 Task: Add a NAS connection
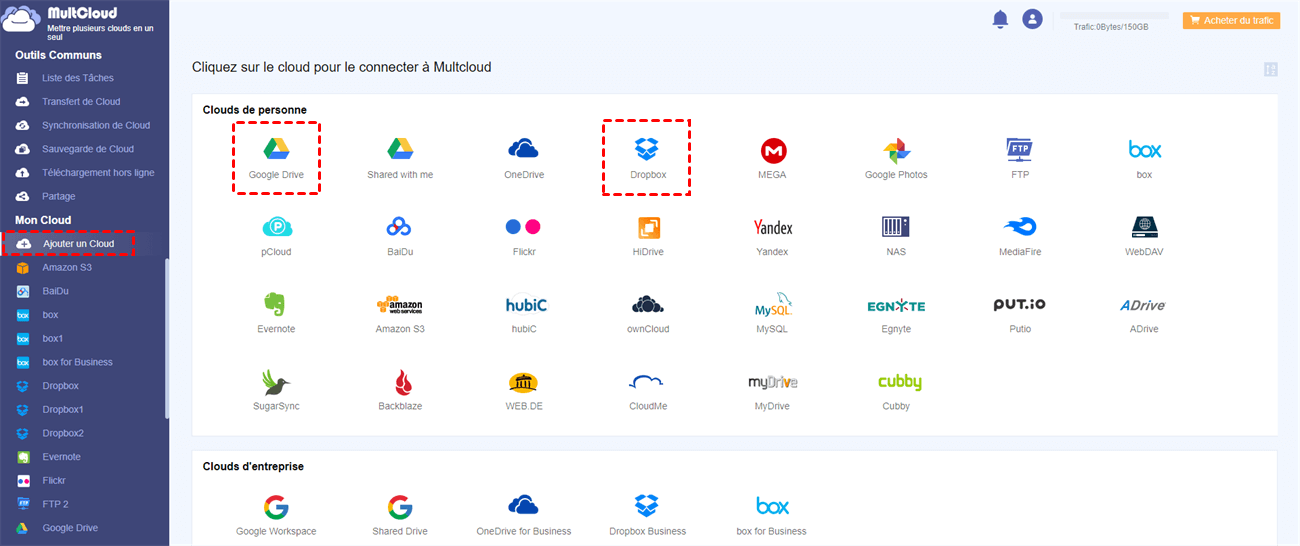(896, 228)
